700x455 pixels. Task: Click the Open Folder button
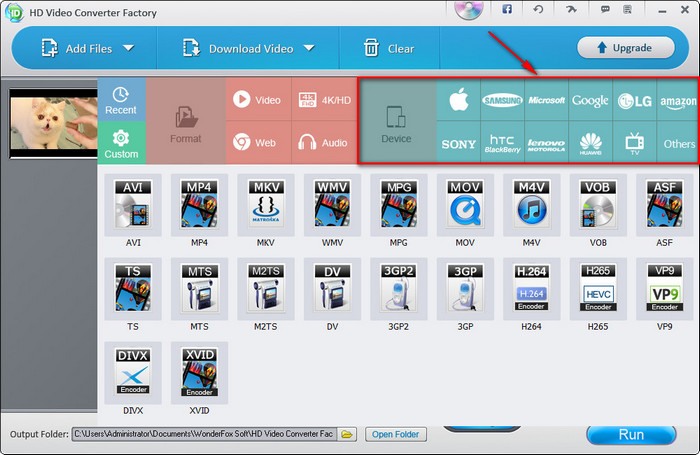pyautogui.click(x=396, y=434)
